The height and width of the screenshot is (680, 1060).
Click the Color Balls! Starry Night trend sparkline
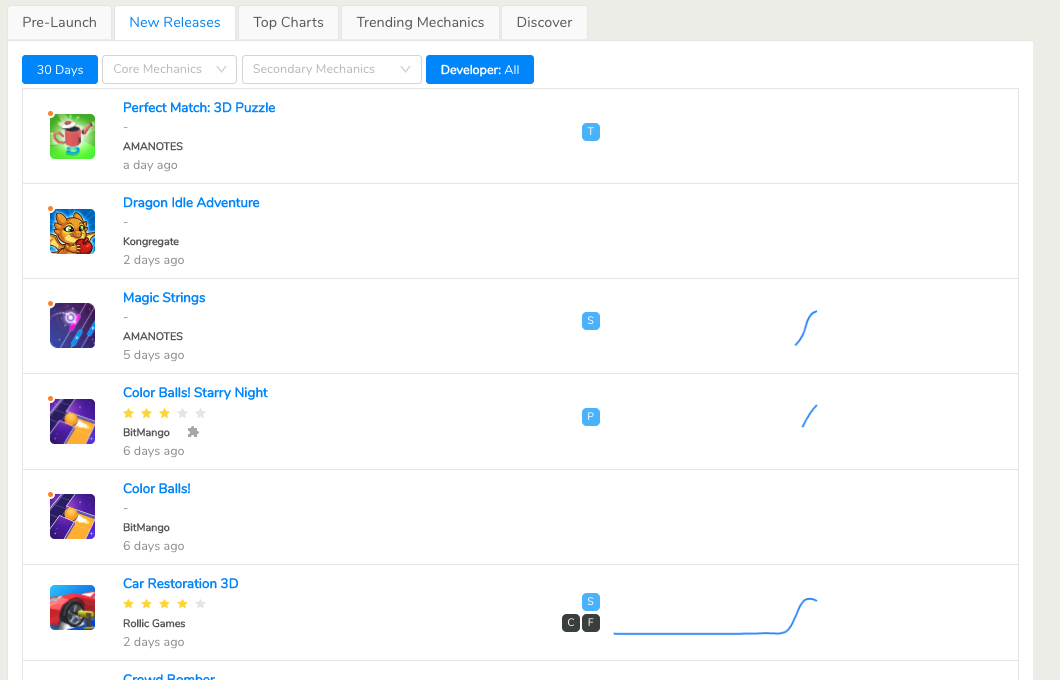809,416
